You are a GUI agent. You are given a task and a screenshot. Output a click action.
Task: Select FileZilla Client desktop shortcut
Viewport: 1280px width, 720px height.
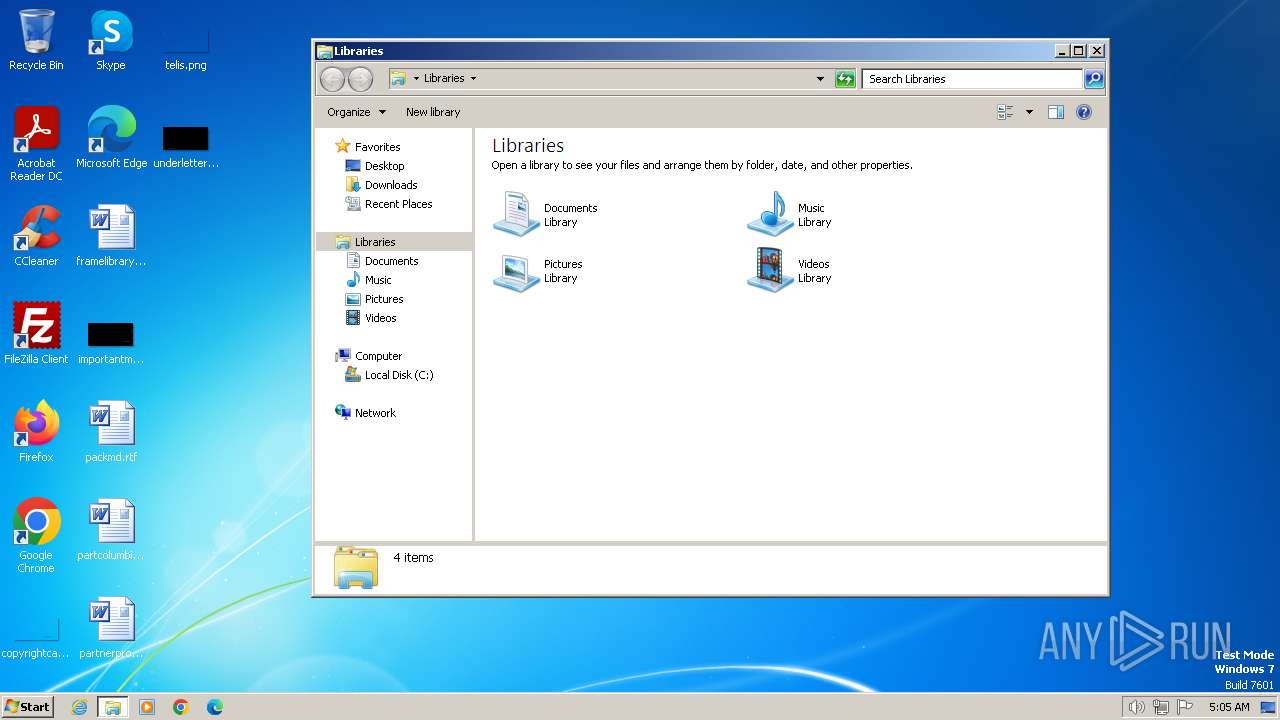point(36,334)
